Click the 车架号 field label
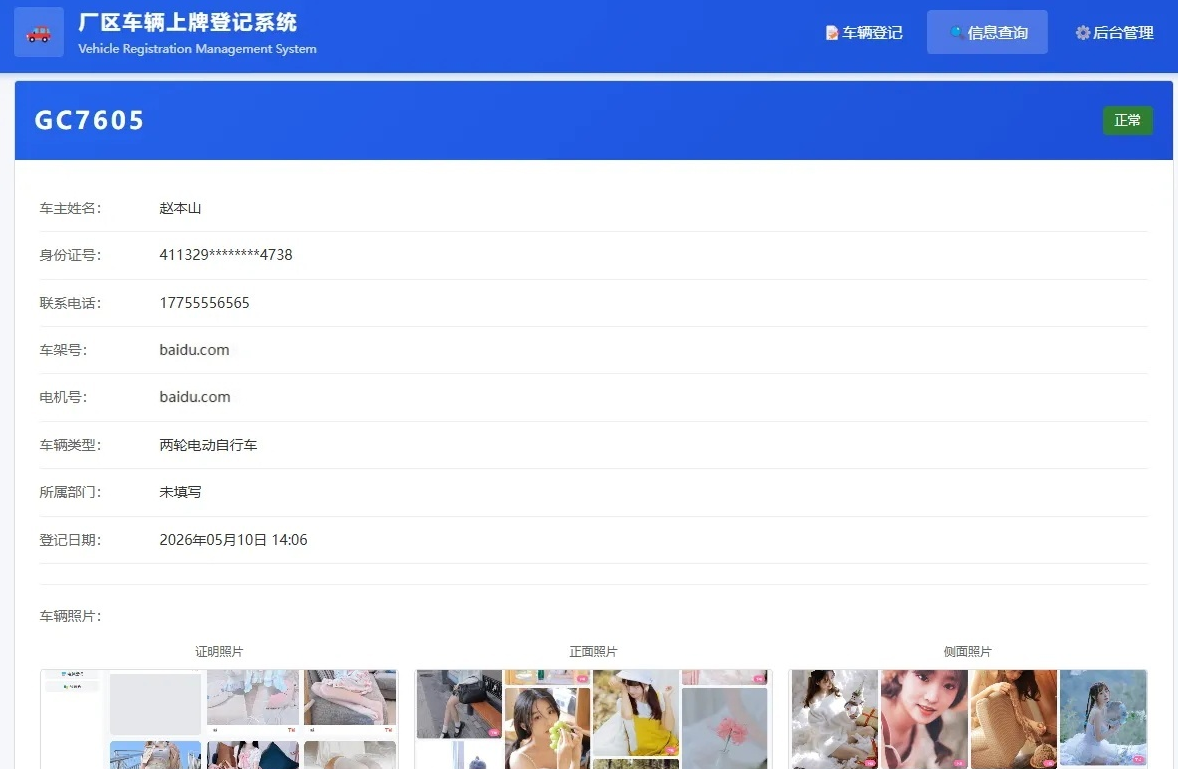Viewport: 1178px width, 769px height. coord(63,350)
